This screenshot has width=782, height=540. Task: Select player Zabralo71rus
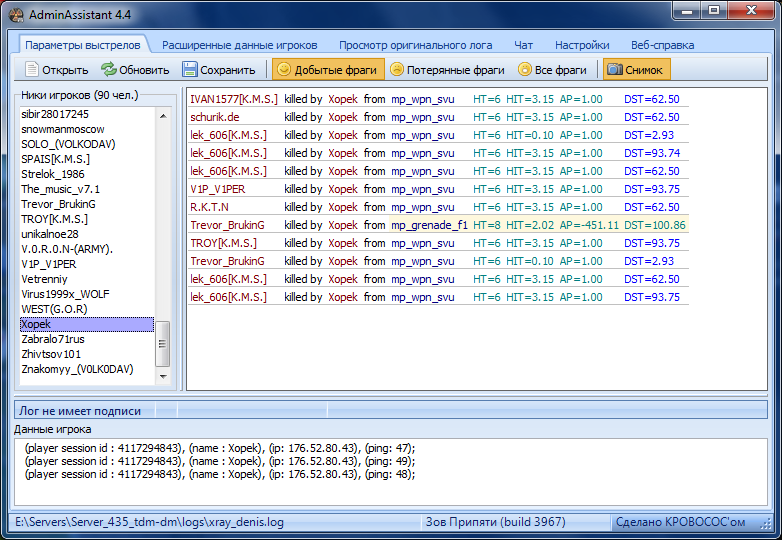[87, 339]
